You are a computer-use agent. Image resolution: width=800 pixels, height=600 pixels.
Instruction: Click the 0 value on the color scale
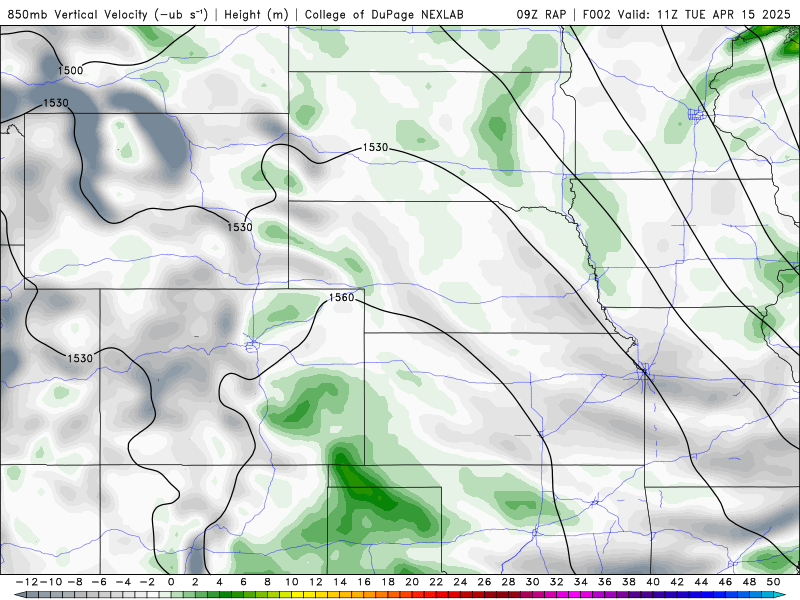(x=171, y=582)
